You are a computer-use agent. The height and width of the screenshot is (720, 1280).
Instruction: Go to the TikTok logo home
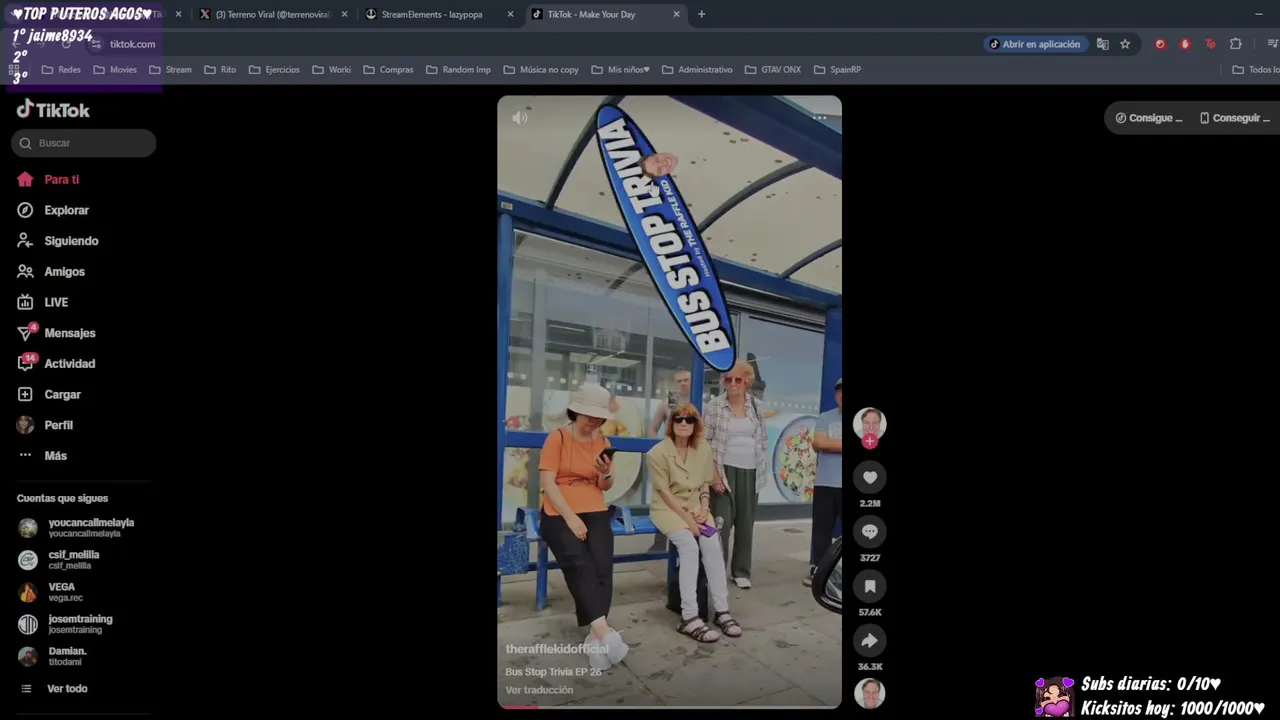[53, 110]
